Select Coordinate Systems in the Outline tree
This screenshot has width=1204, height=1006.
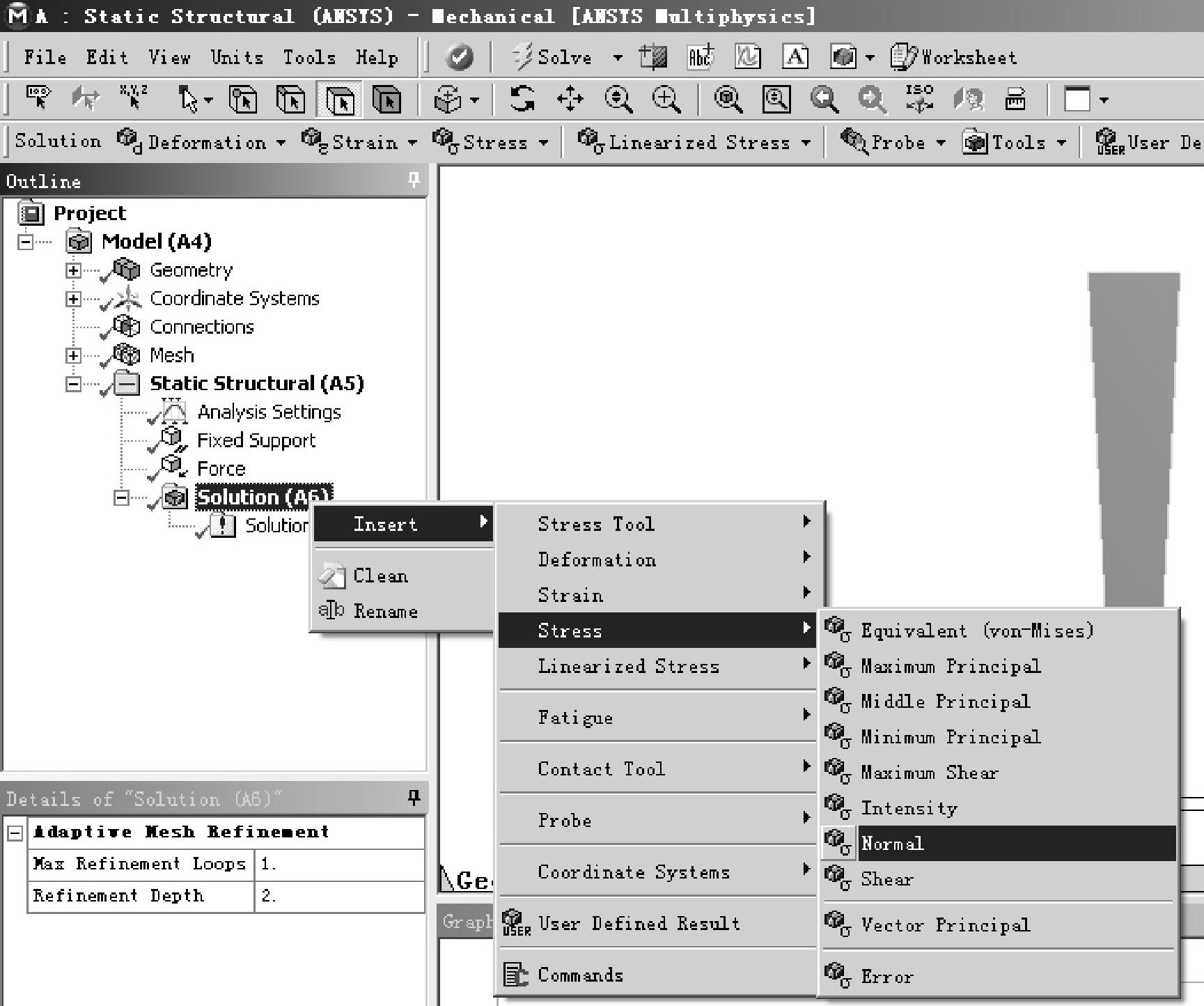tap(235, 298)
